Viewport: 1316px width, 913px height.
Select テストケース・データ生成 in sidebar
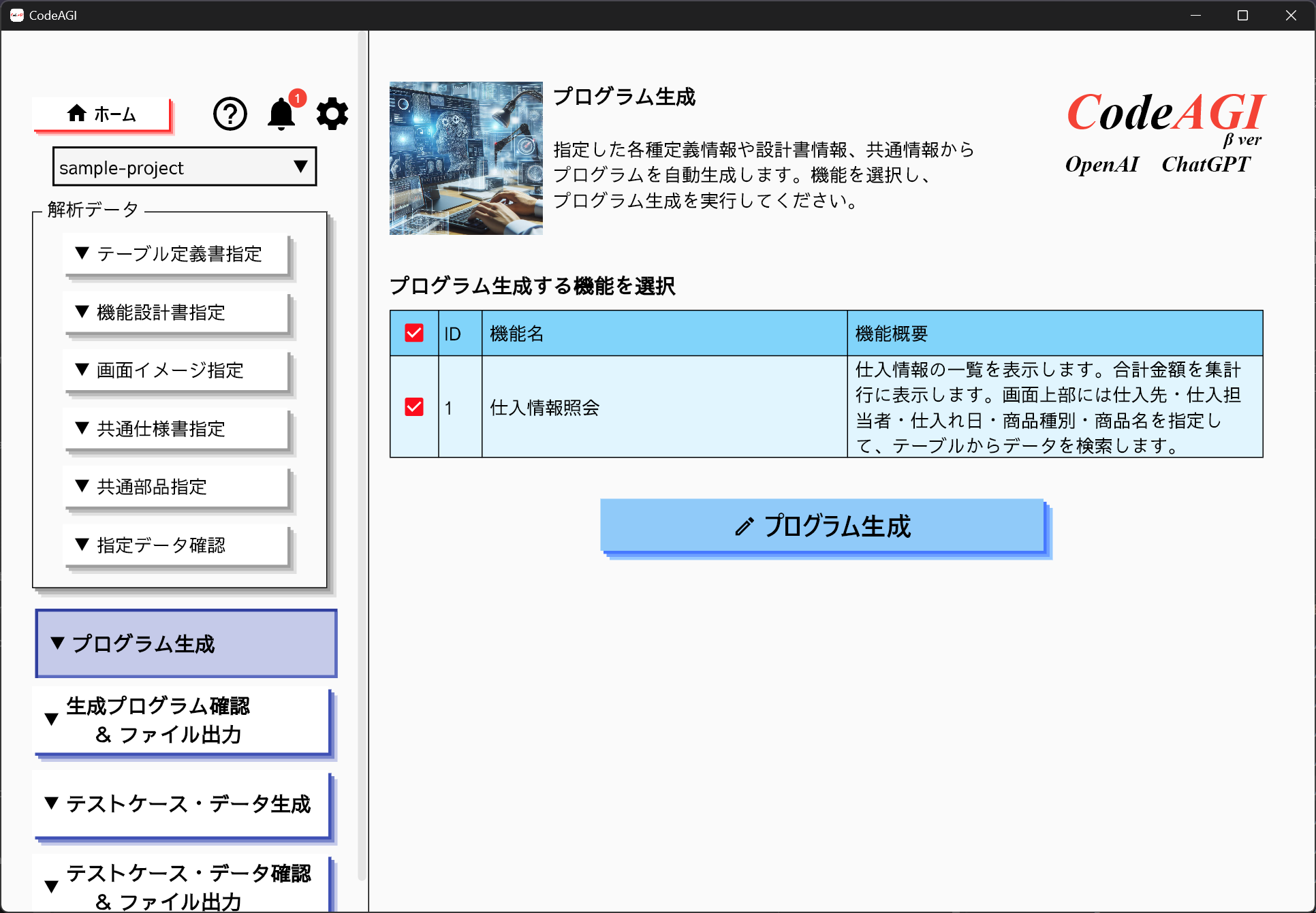click(x=182, y=804)
